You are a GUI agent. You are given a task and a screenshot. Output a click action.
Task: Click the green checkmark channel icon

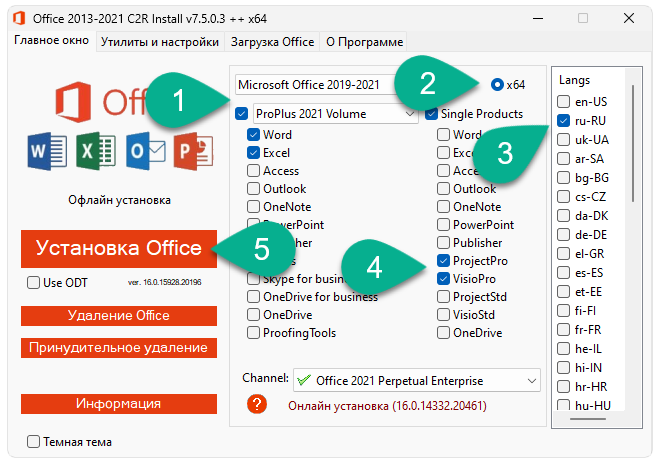303,381
